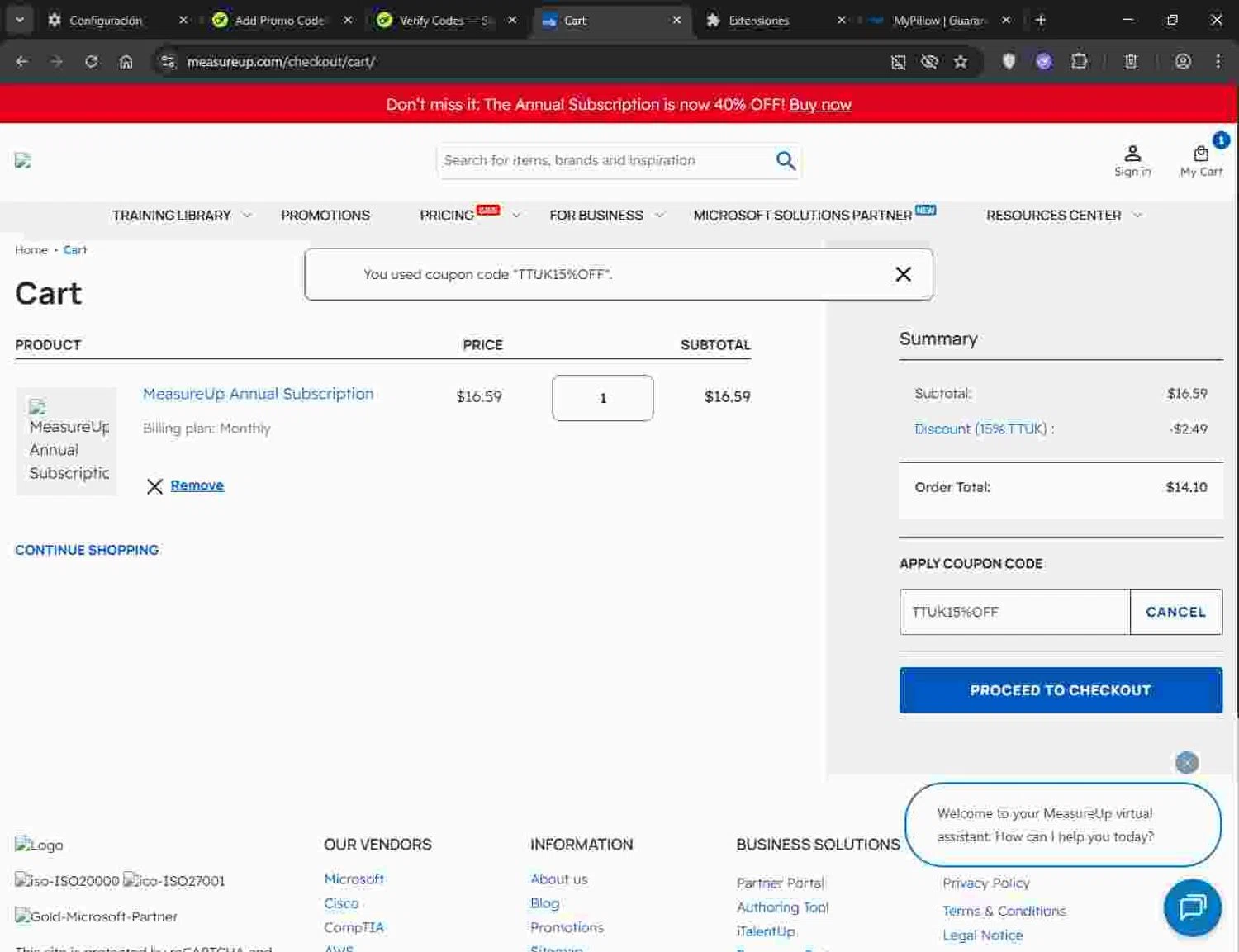Image resolution: width=1239 pixels, height=952 pixels.
Task: Switch to the Extensiones tab
Action: pos(758,20)
